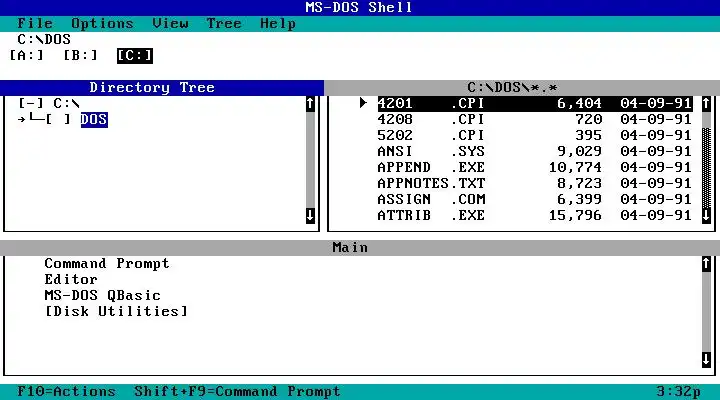Select drive C:
Screen dimensions: 720x400
click(135, 56)
